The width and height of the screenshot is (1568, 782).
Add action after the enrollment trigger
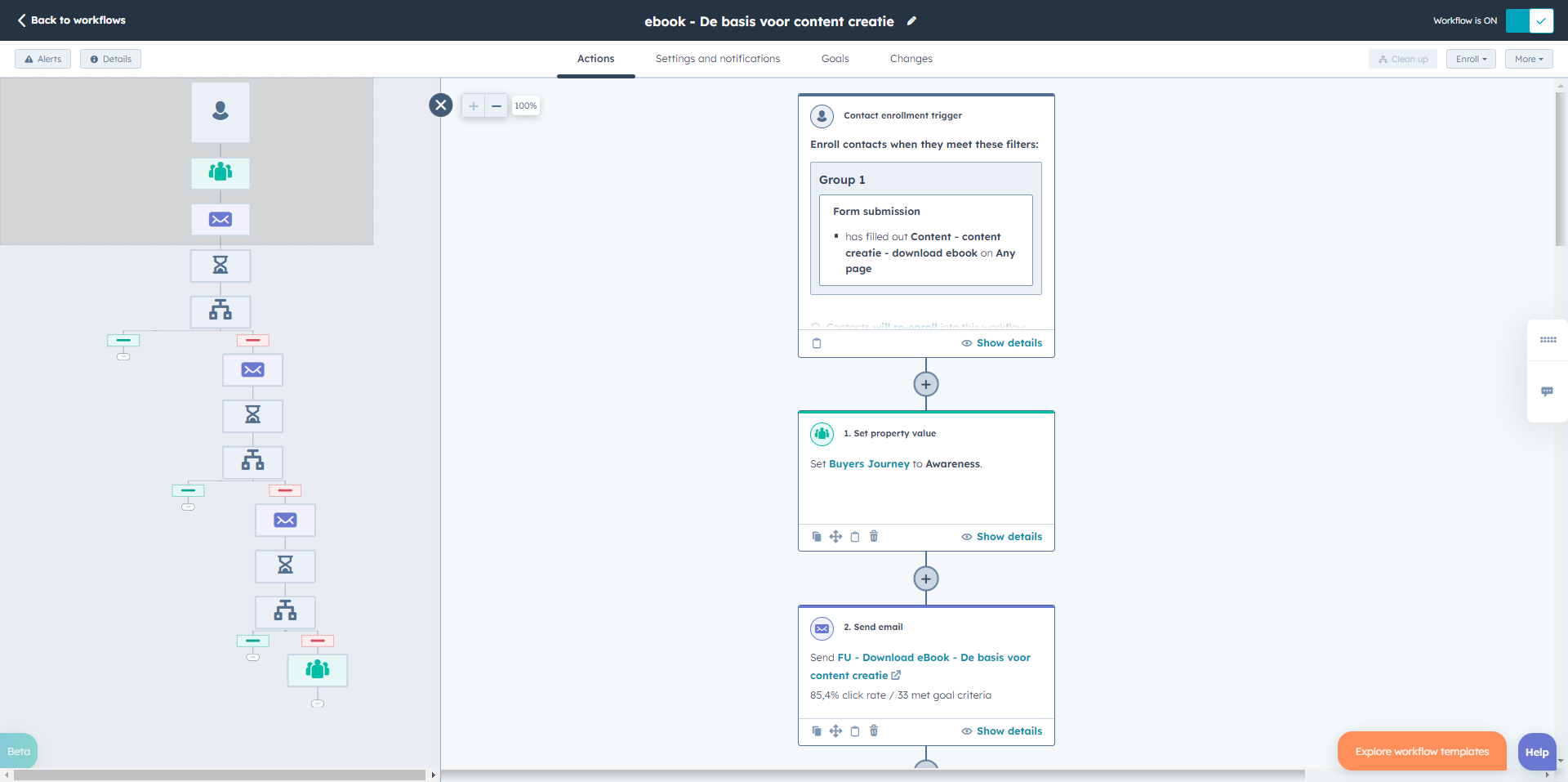click(x=925, y=384)
